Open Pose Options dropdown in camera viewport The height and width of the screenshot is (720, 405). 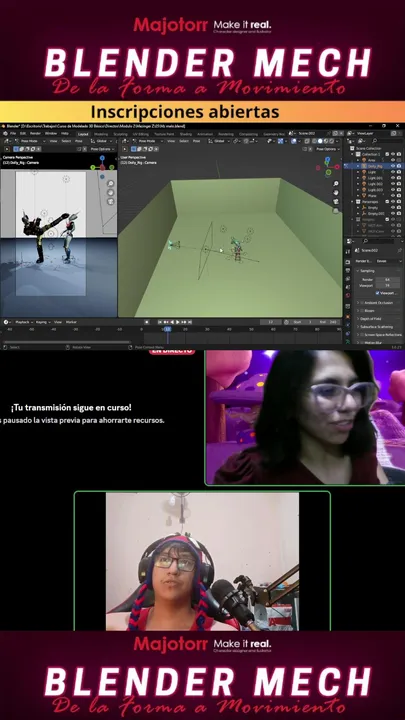tap(102, 149)
